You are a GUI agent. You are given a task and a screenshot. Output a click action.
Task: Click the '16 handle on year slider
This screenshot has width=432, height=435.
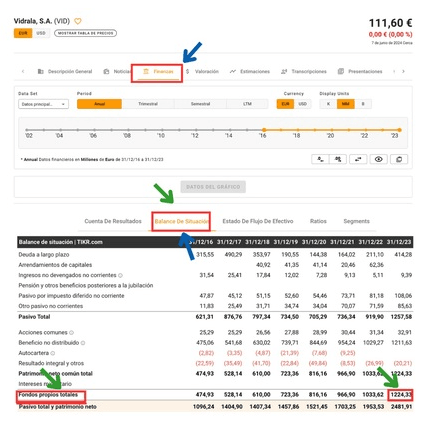coord(264,130)
